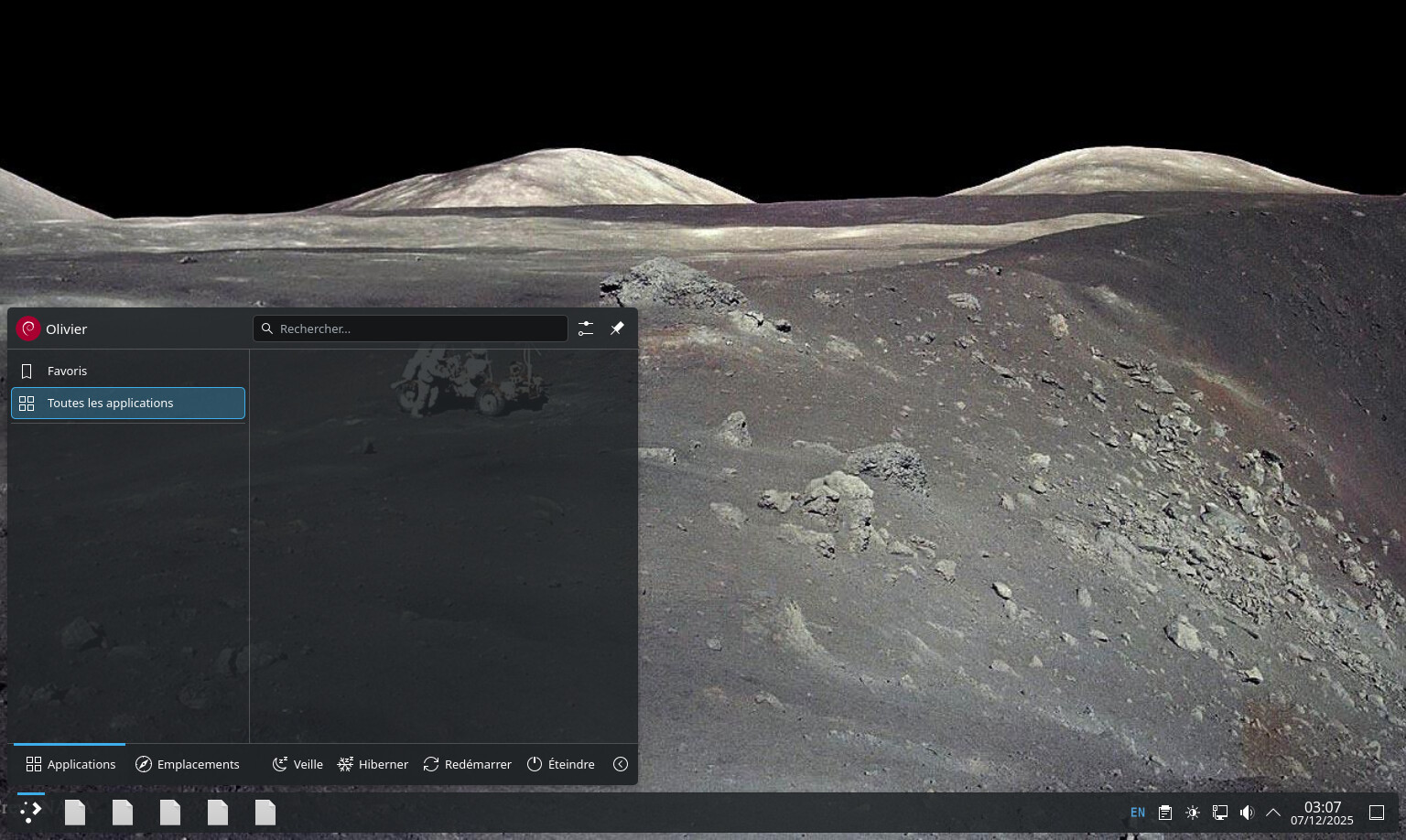Open the screen brightness tray icon

pos(1193,813)
